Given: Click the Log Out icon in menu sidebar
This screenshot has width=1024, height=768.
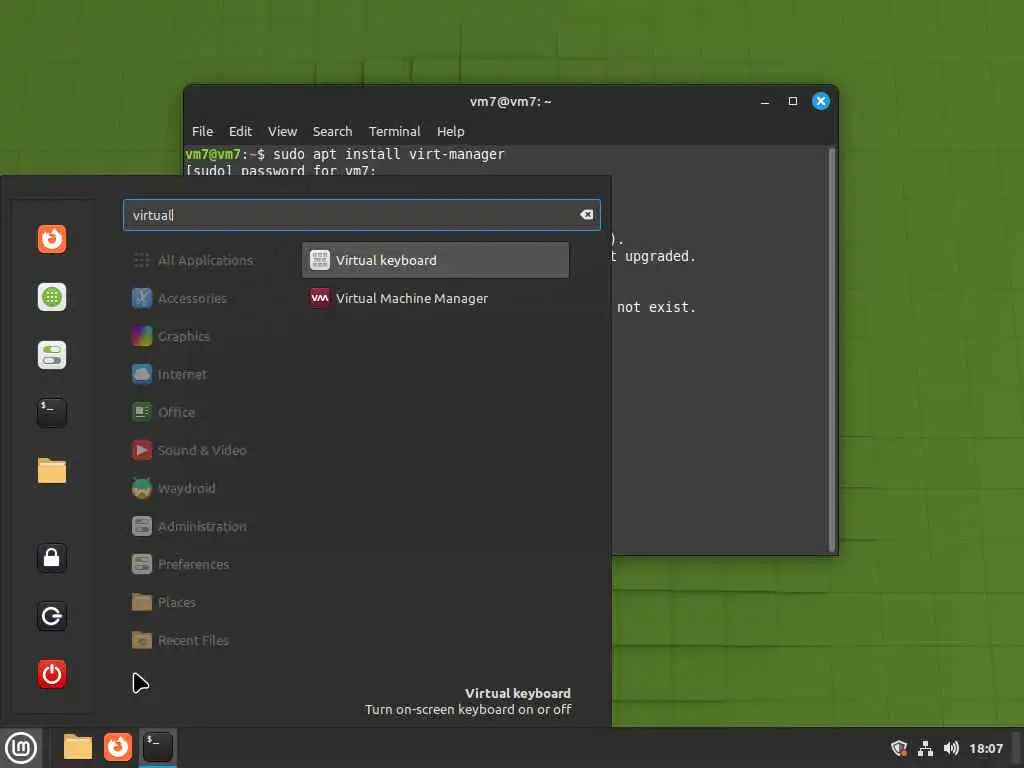Looking at the screenshot, I should [x=52, y=616].
